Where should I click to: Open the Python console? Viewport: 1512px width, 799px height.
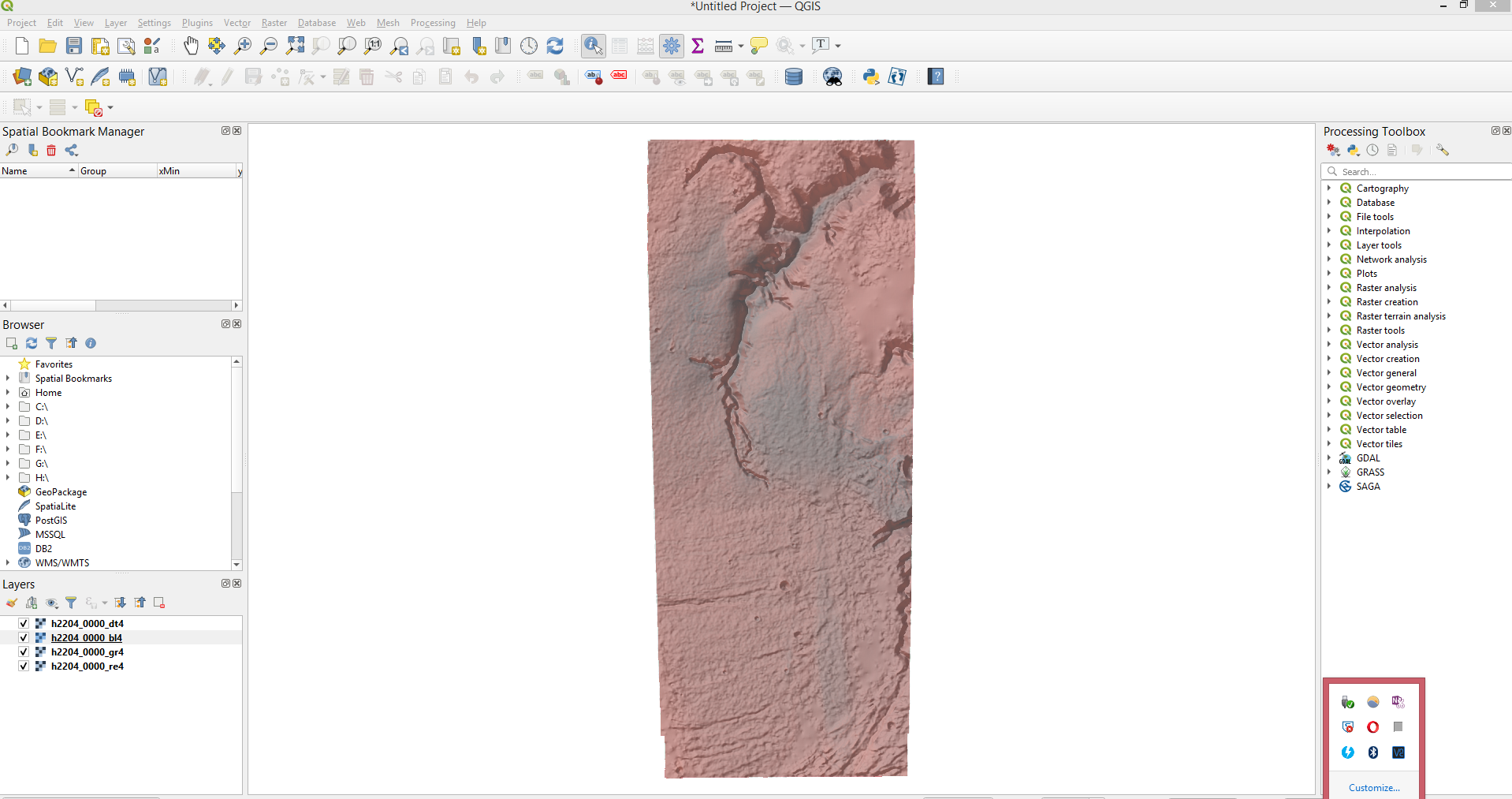coord(871,77)
